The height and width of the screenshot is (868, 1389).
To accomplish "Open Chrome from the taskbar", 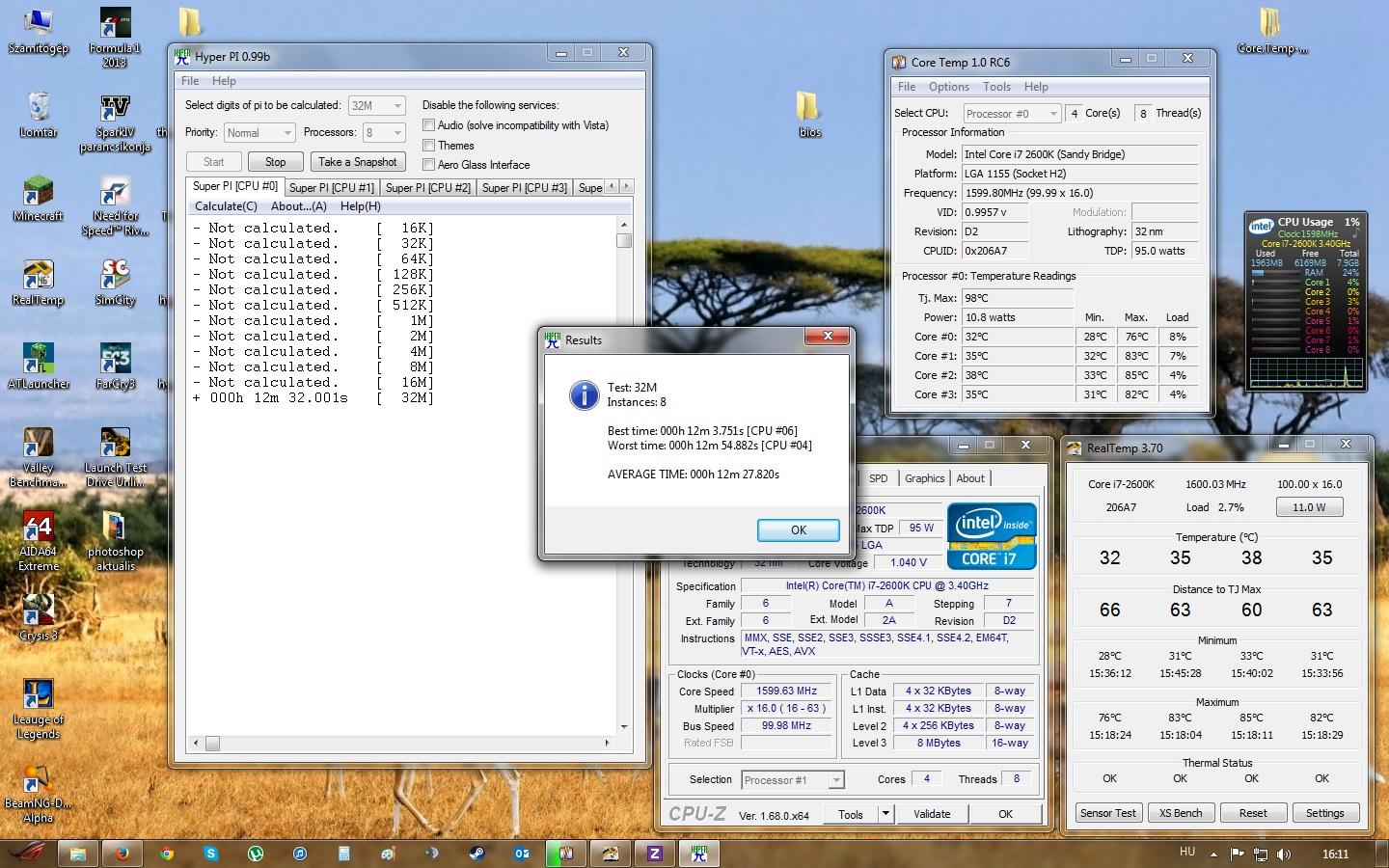I will coord(167,854).
